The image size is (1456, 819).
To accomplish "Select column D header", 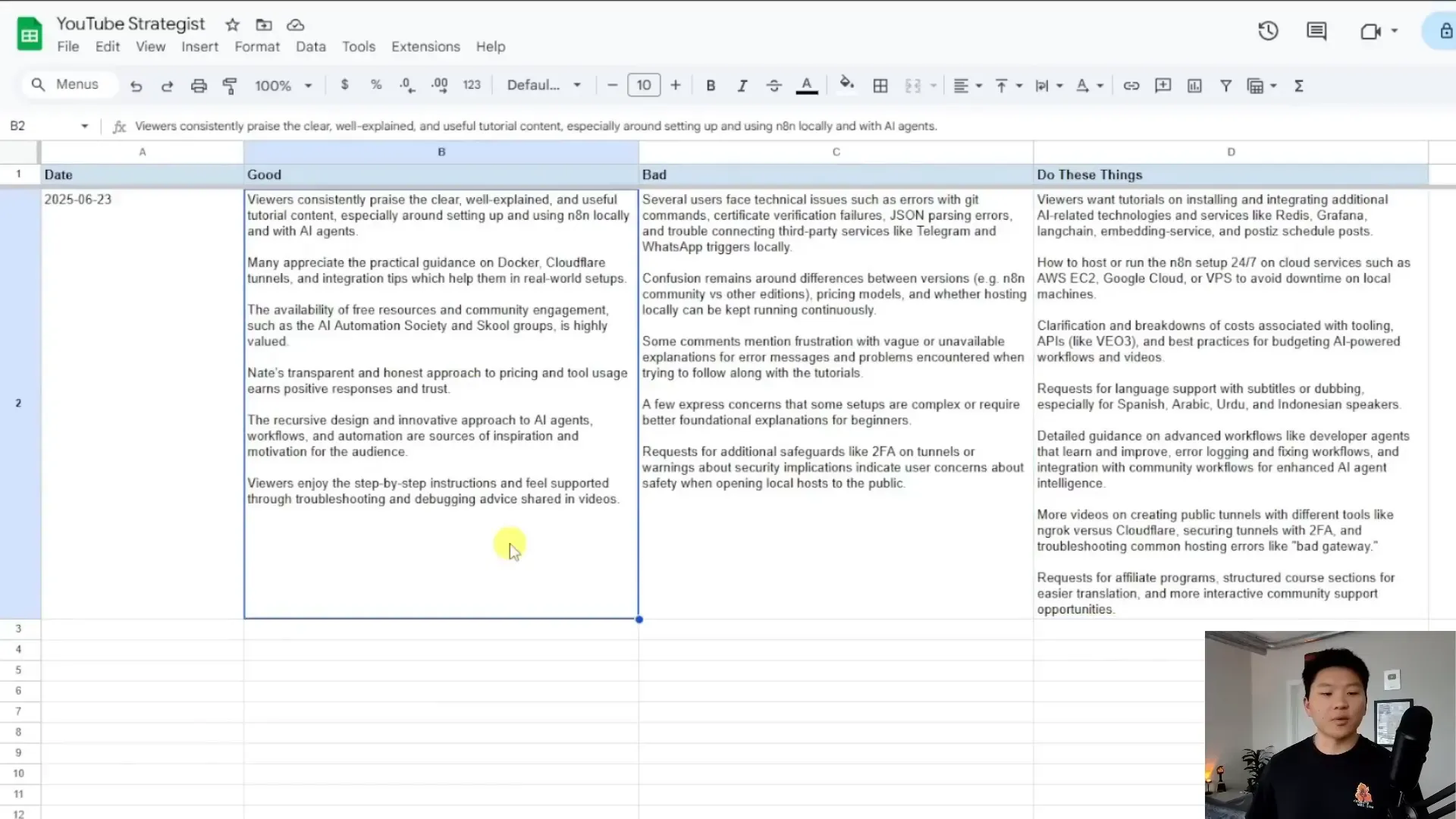I will [1231, 152].
